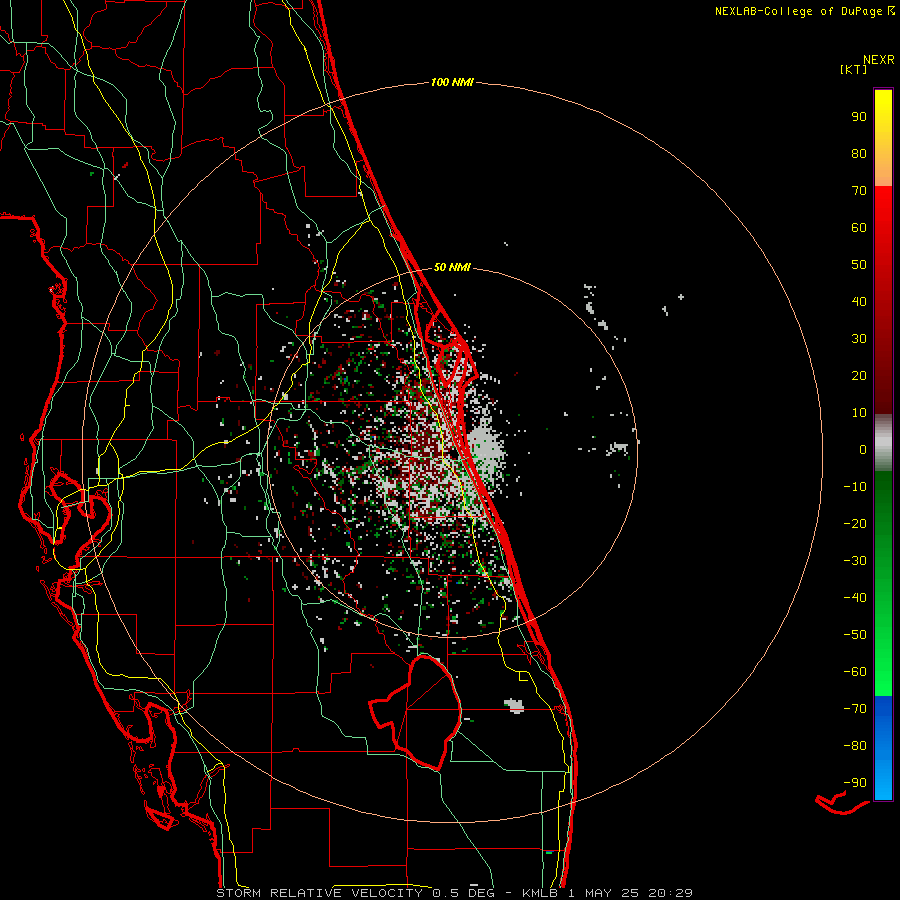Screen dimensions: 900x900
Task: Click the 0 value on the velocity scale
Action: (x=863, y=449)
